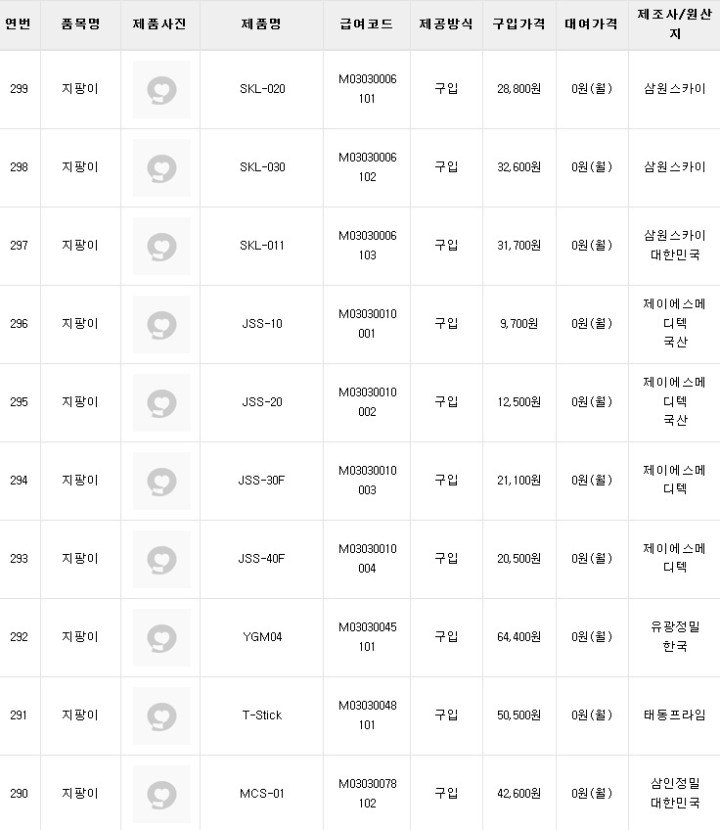
Task: Open the JSS-30F product image placeholder
Action: click(161, 480)
